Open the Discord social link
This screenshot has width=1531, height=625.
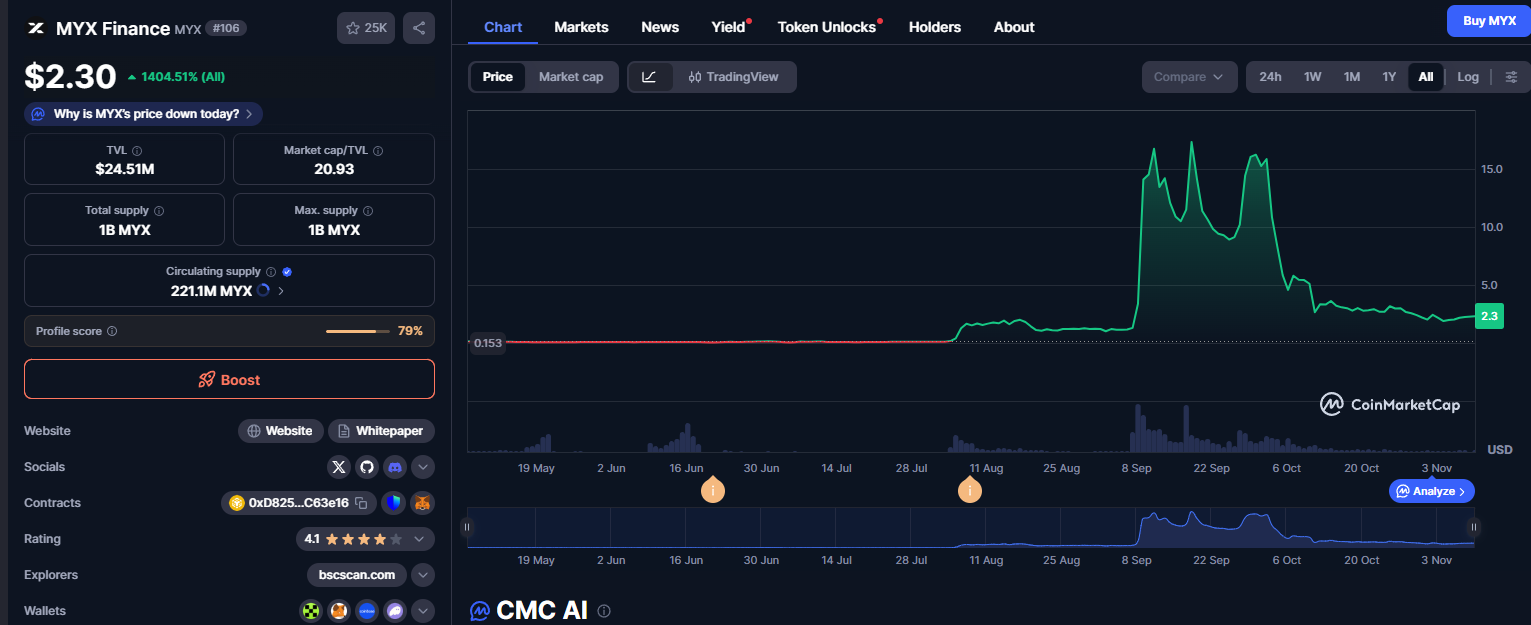coord(395,467)
